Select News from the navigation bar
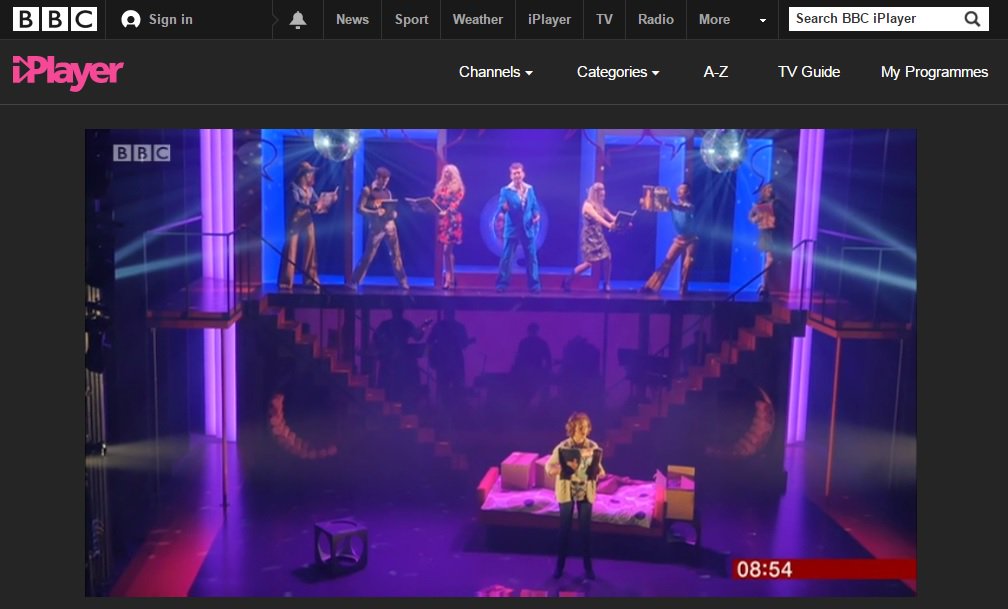The width and height of the screenshot is (1008, 609). (x=352, y=18)
